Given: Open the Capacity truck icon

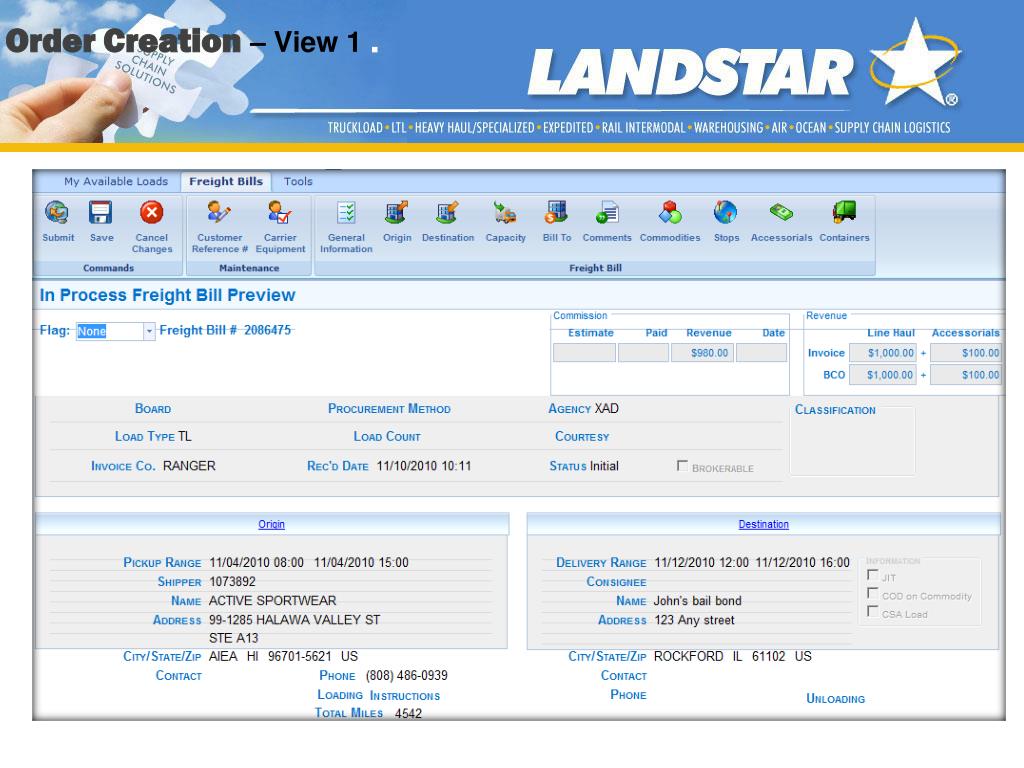Looking at the screenshot, I should click(505, 213).
